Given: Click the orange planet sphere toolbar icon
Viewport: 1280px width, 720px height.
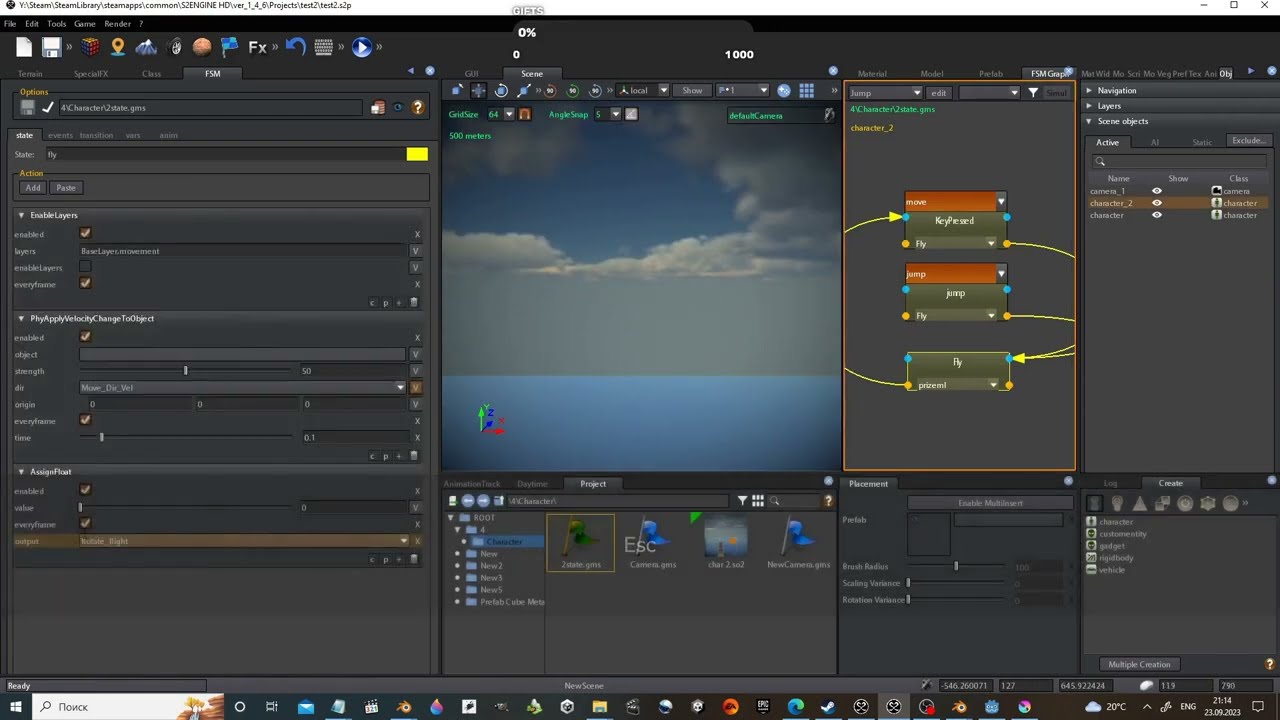Looking at the screenshot, I should (x=202, y=47).
